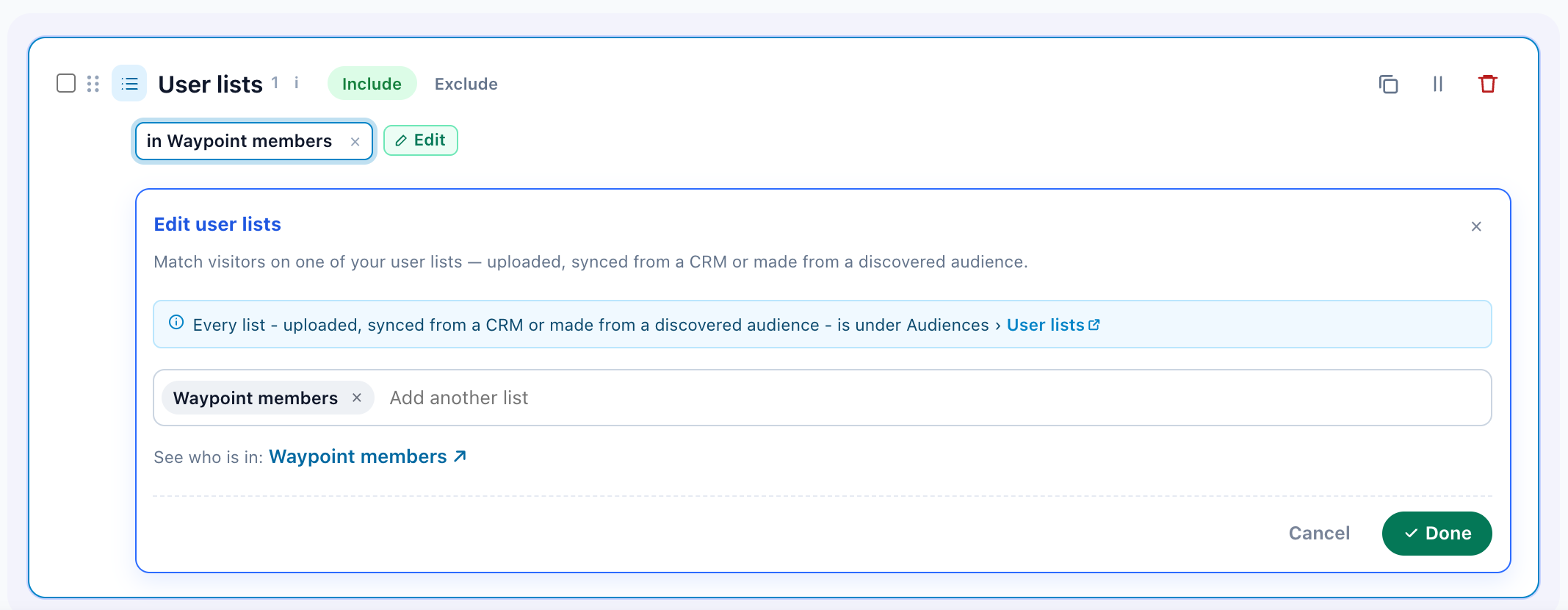Switch the rule to Exclude
Viewport: 1568px width, 610px height.
(x=466, y=84)
